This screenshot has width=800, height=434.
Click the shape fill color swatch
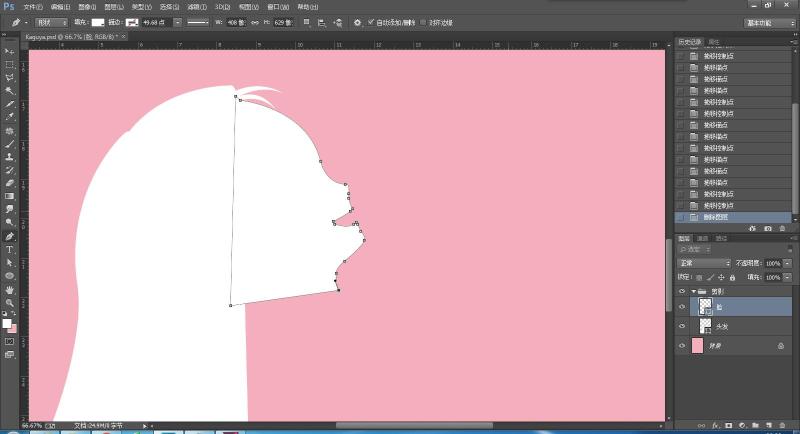(98, 22)
